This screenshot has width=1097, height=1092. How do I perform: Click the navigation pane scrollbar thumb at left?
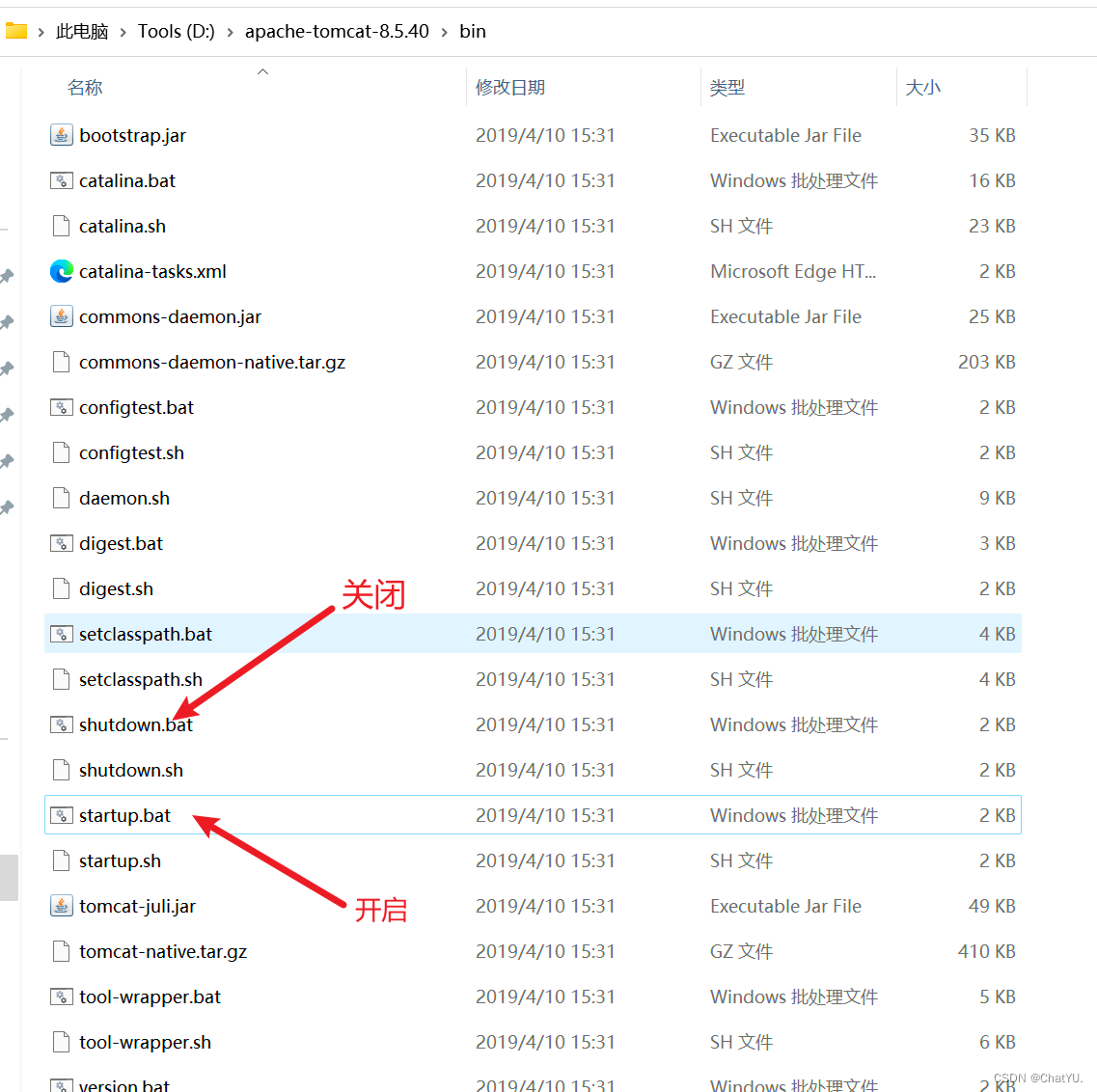9,877
